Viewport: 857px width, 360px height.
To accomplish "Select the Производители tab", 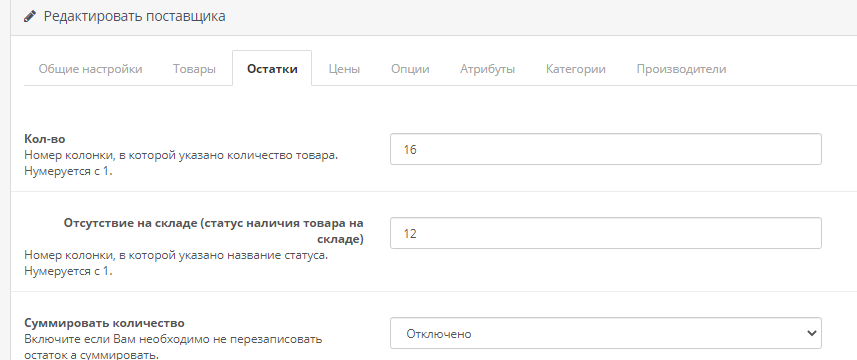I will [681, 69].
